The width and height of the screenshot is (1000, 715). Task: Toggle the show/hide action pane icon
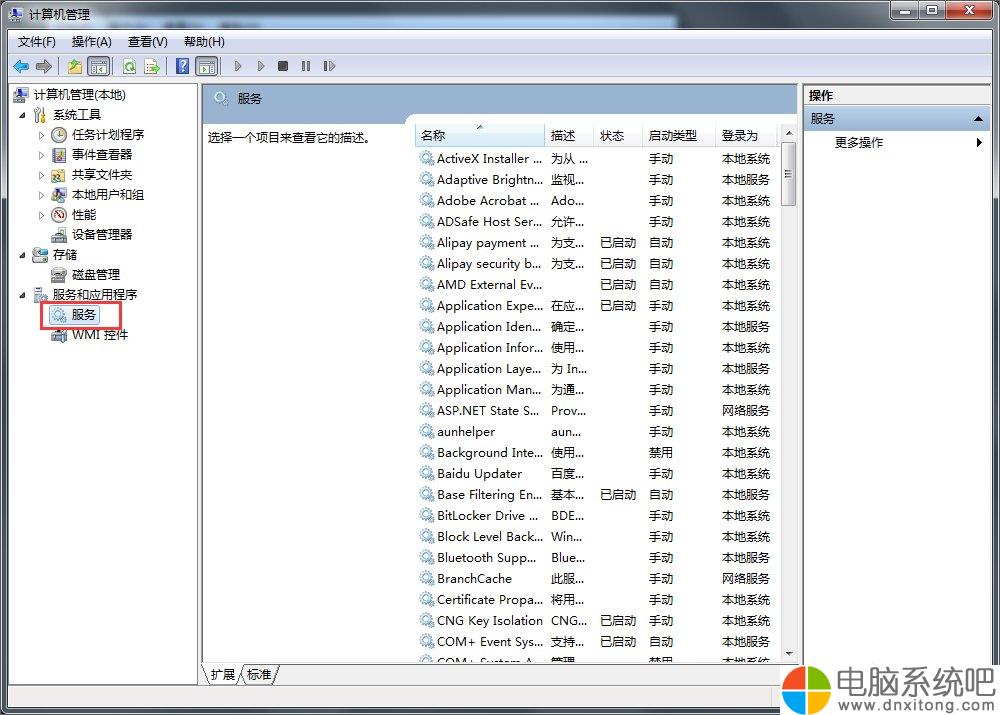[x=206, y=66]
